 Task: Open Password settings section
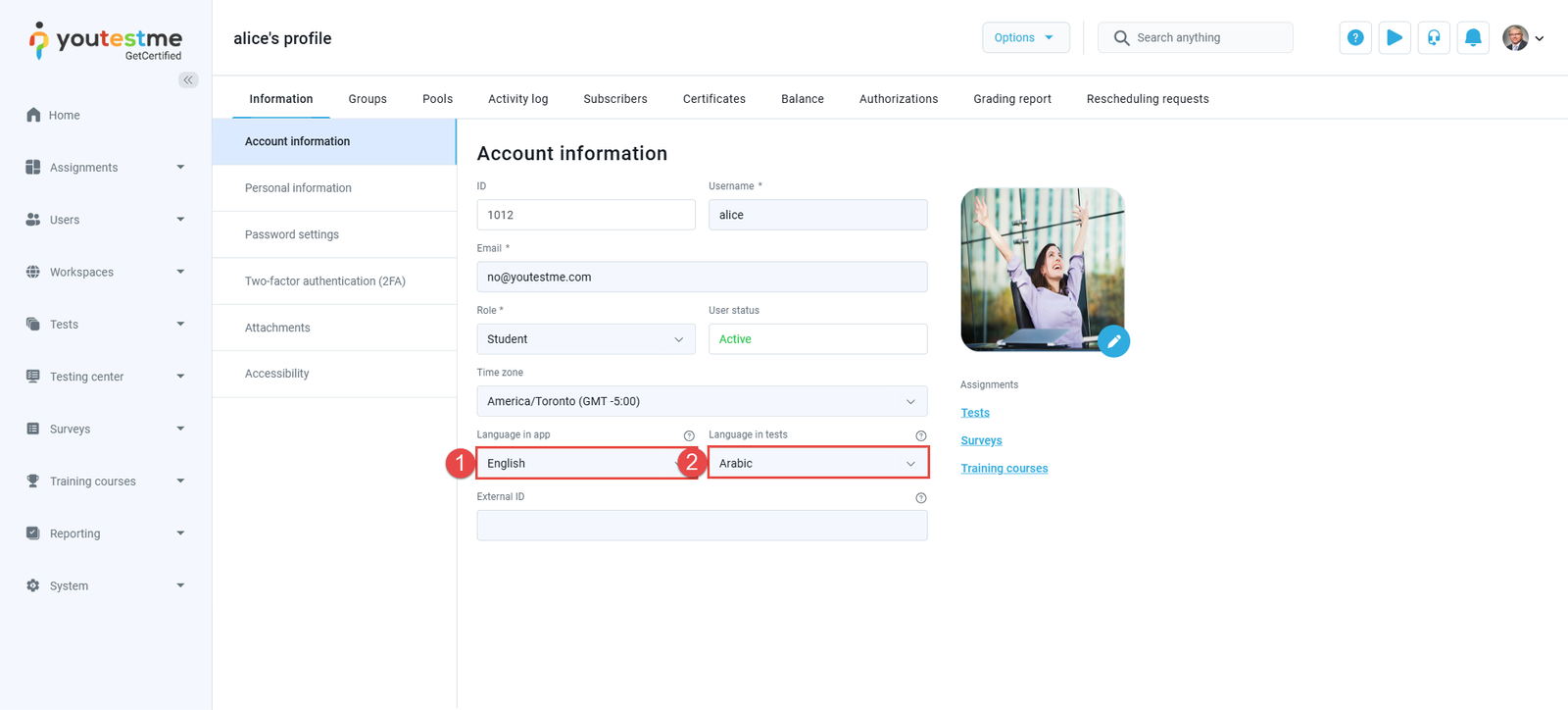coord(334,234)
